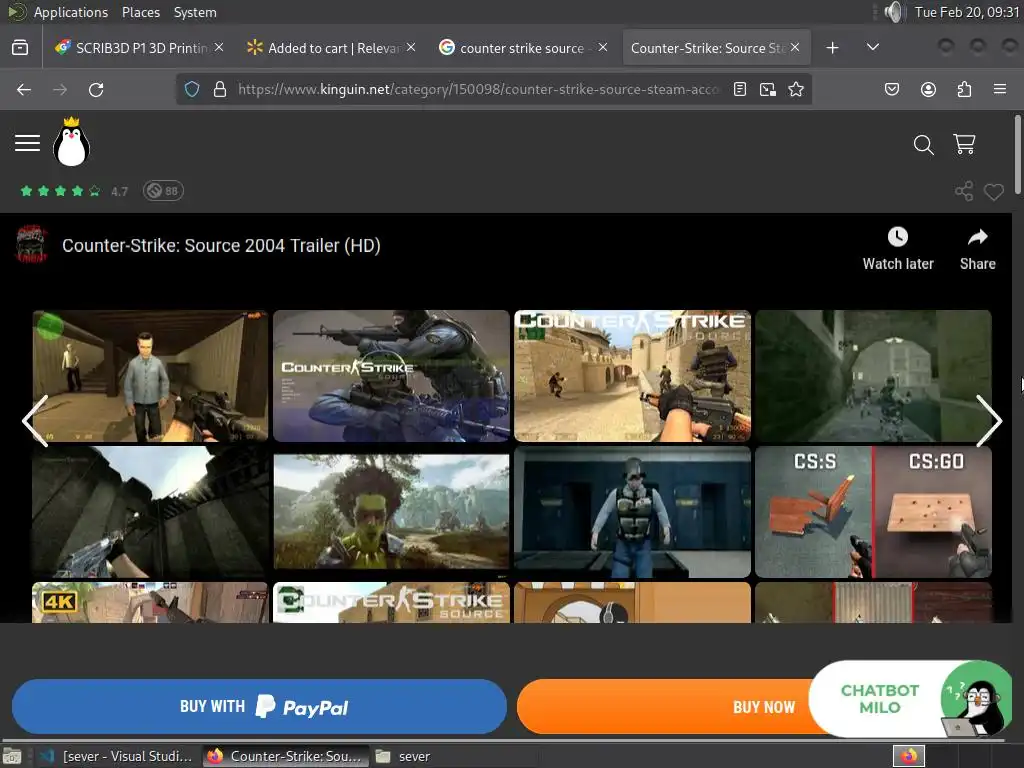Close the Counter-Strike: Source tab
Viewport: 1024px width, 768px height.
(795, 47)
